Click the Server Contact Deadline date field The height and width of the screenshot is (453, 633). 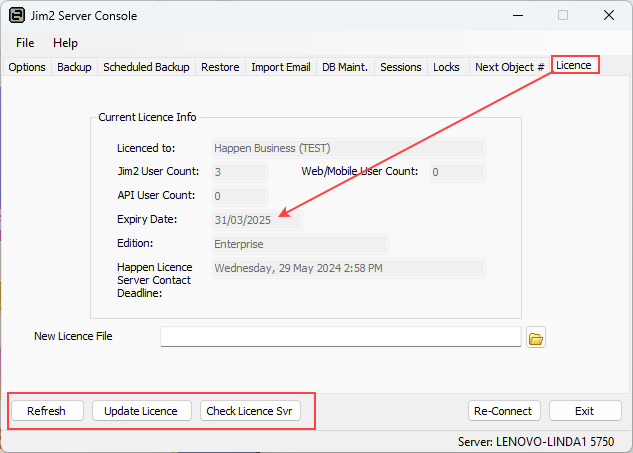click(x=349, y=268)
